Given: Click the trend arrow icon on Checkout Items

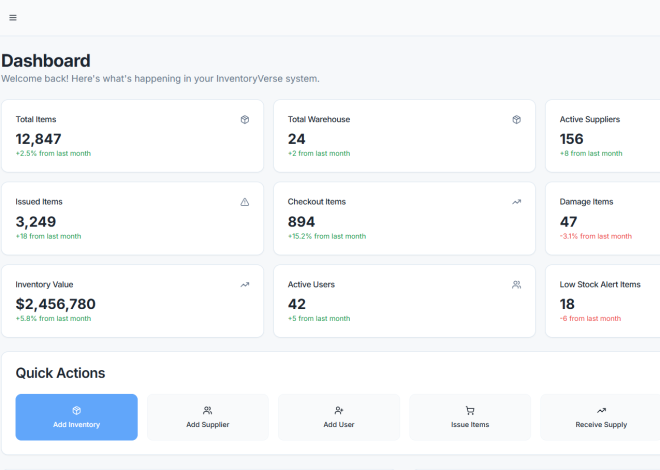Looking at the screenshot, I should [x=516, y=202].
